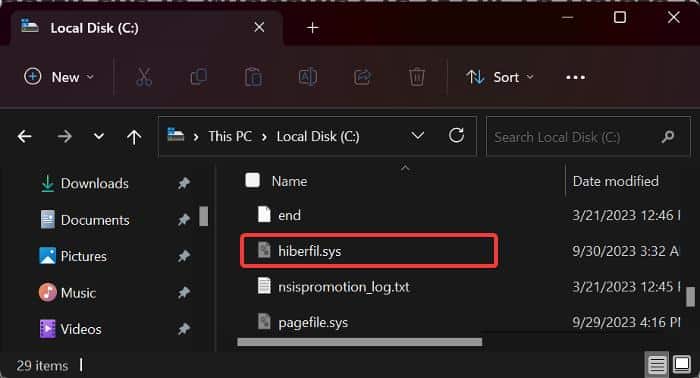Click the Share icon in toolbar
This screenshot has width=700, height=378.
click(362, 77)
